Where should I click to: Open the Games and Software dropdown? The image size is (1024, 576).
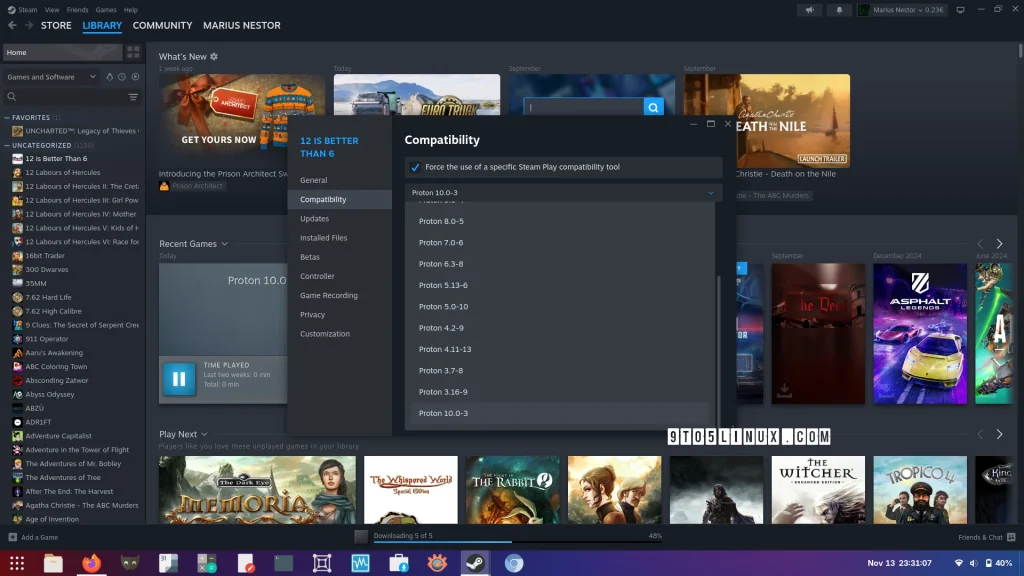coord(50,77)
